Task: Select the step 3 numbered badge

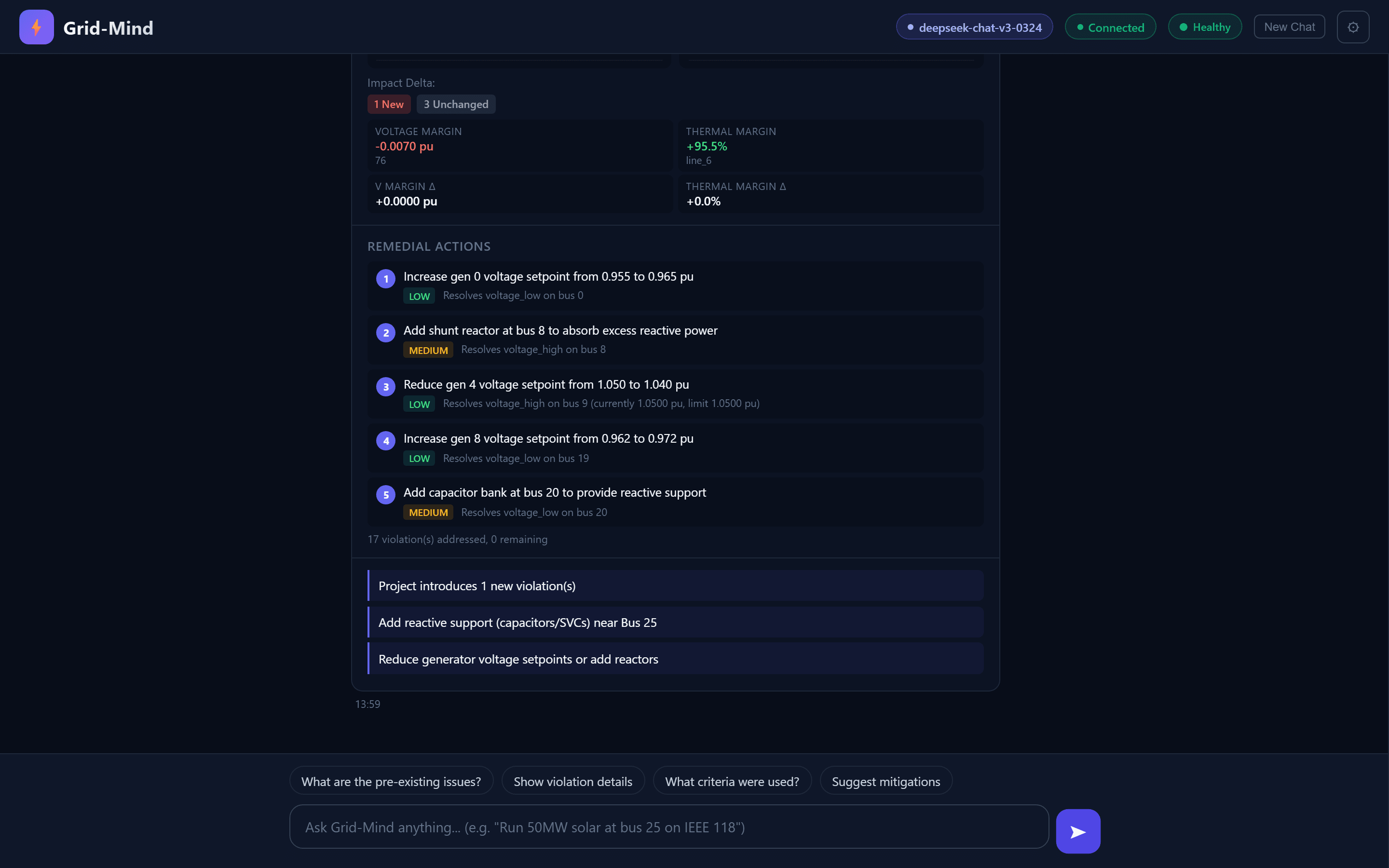Action: pos(385,386)
